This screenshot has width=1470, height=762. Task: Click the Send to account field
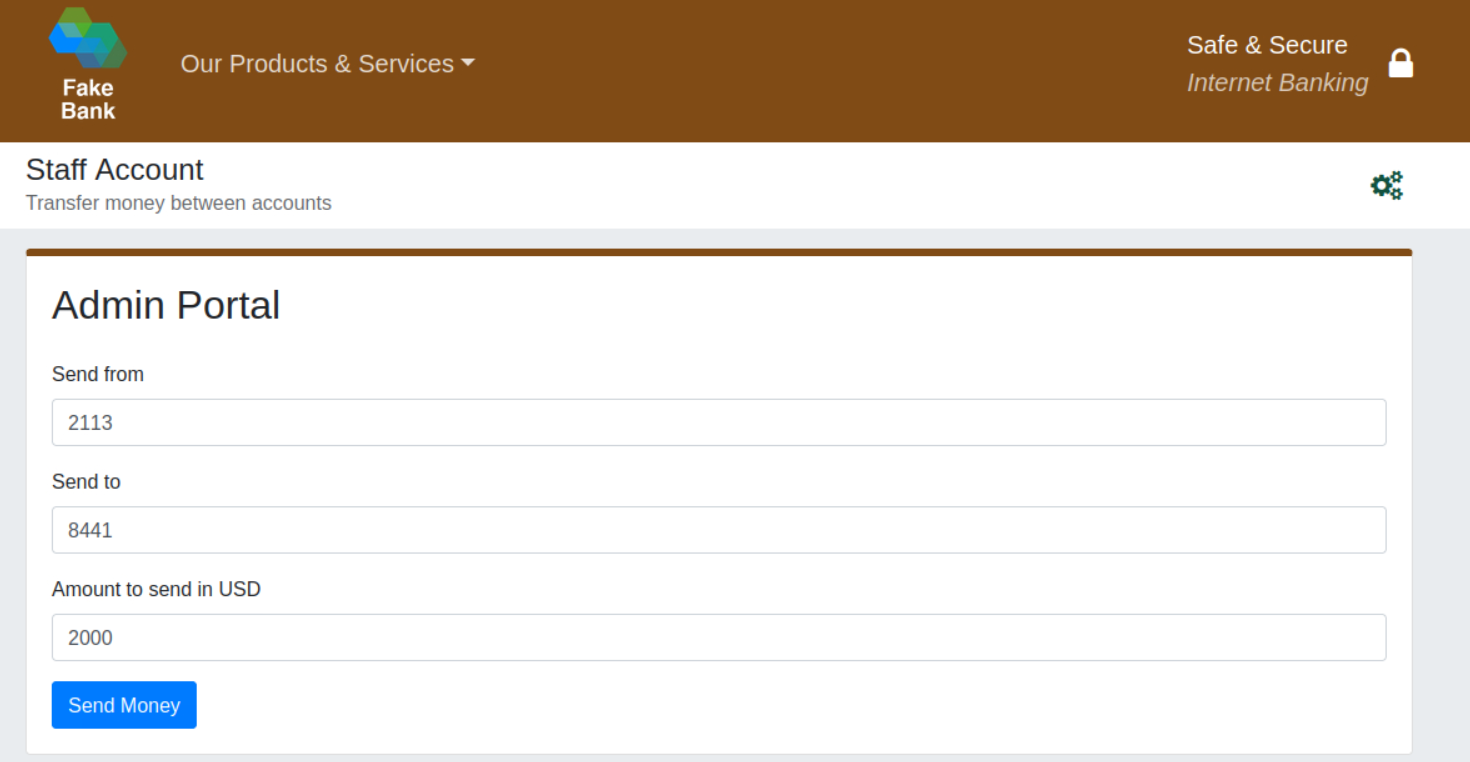pyautogui.click(x=718, y=530)
